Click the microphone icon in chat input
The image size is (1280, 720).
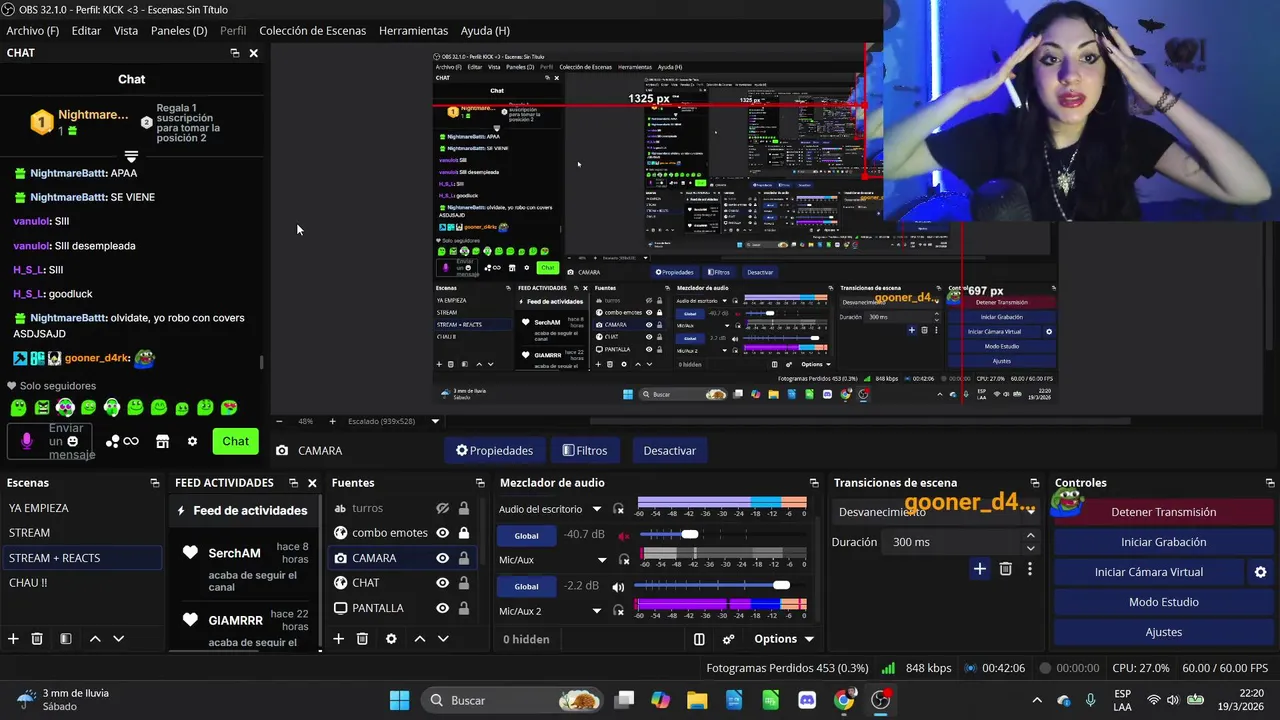[x=27, y=441]
